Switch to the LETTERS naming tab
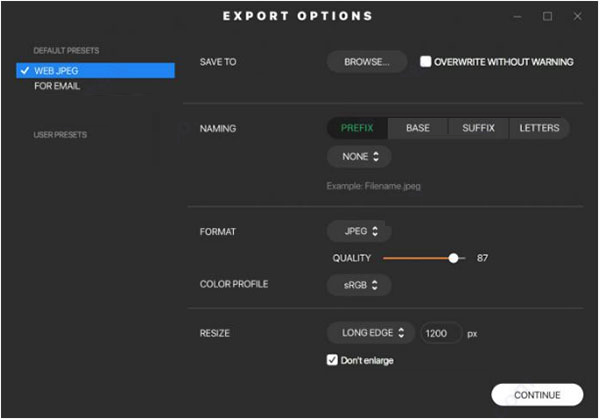 (539, 128)
